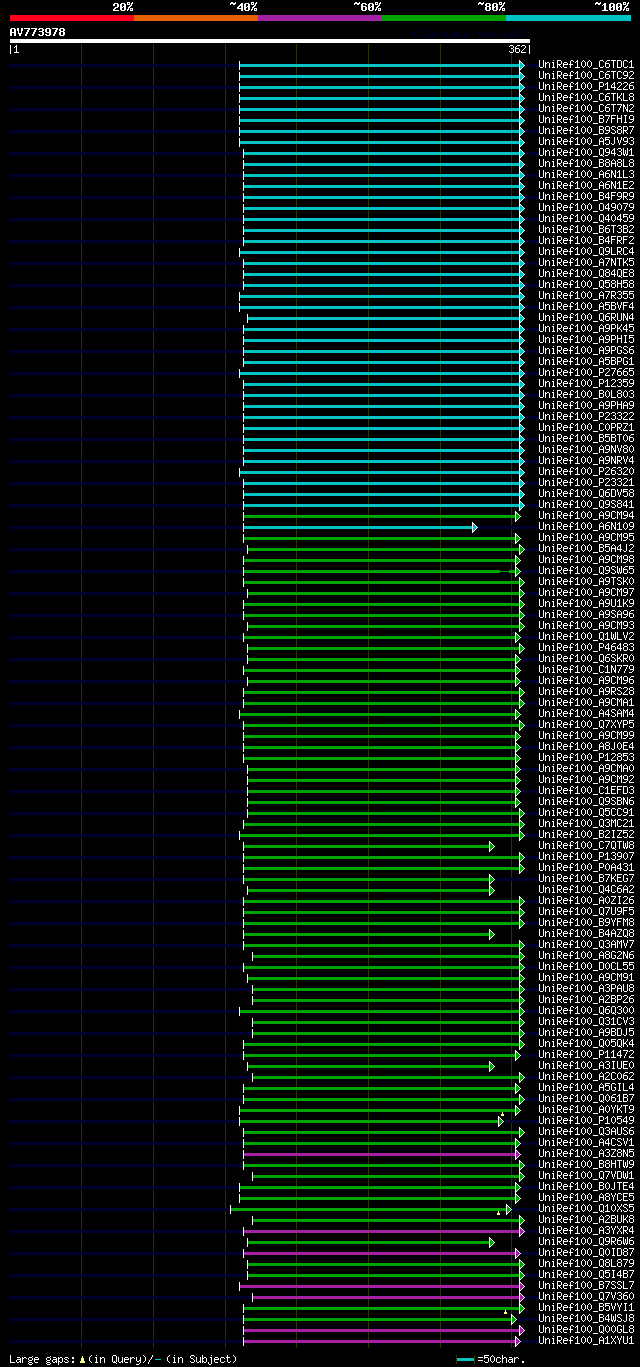Open hit UniRef100_Q10XS5

coord(586,1209)
